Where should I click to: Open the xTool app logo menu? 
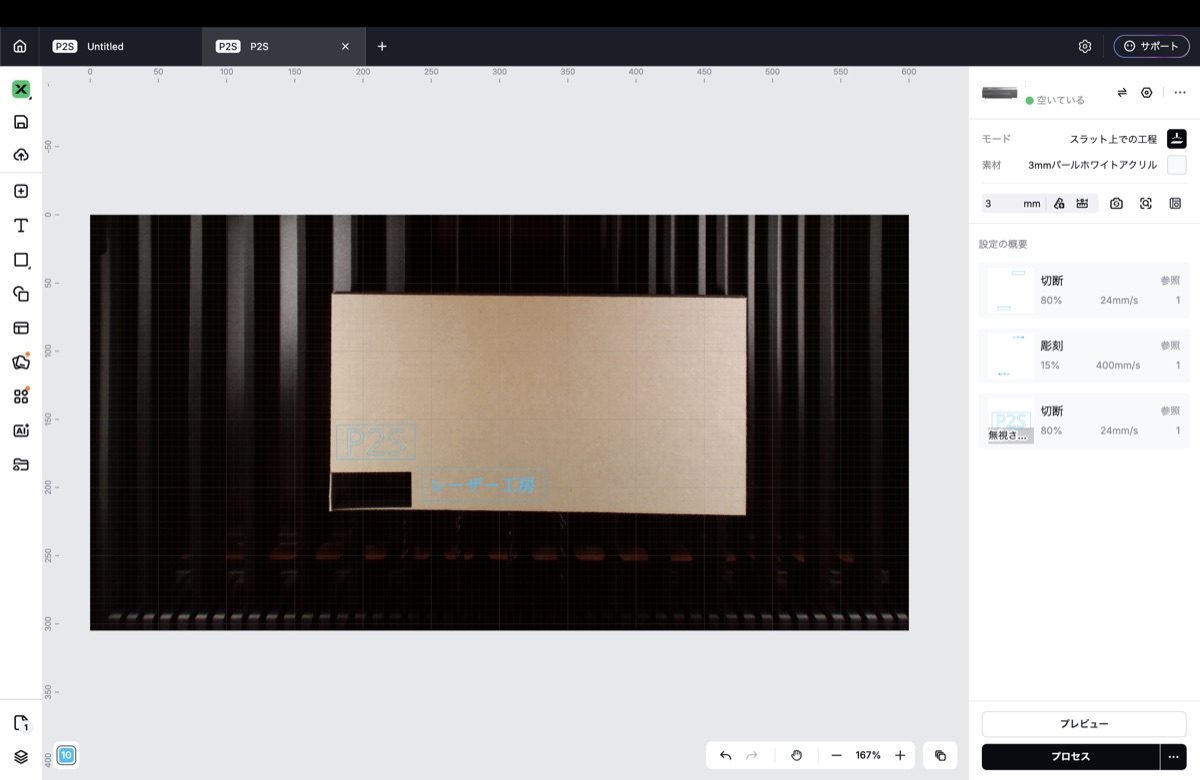tap(21, 89)
